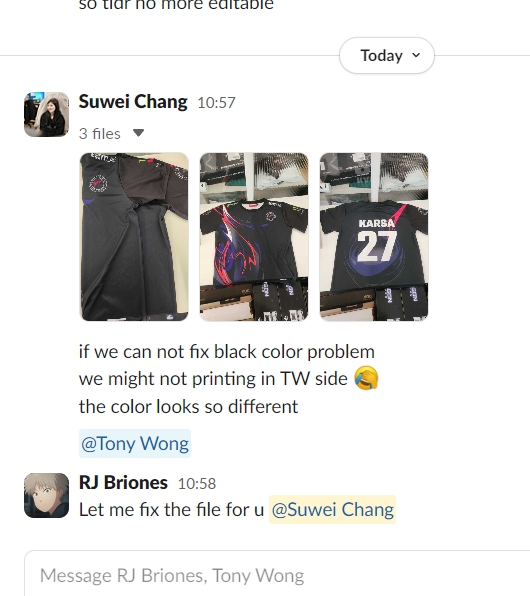Open Suwei Chang's profile avatar
This screenshot has height=596, width=530.
46,114
